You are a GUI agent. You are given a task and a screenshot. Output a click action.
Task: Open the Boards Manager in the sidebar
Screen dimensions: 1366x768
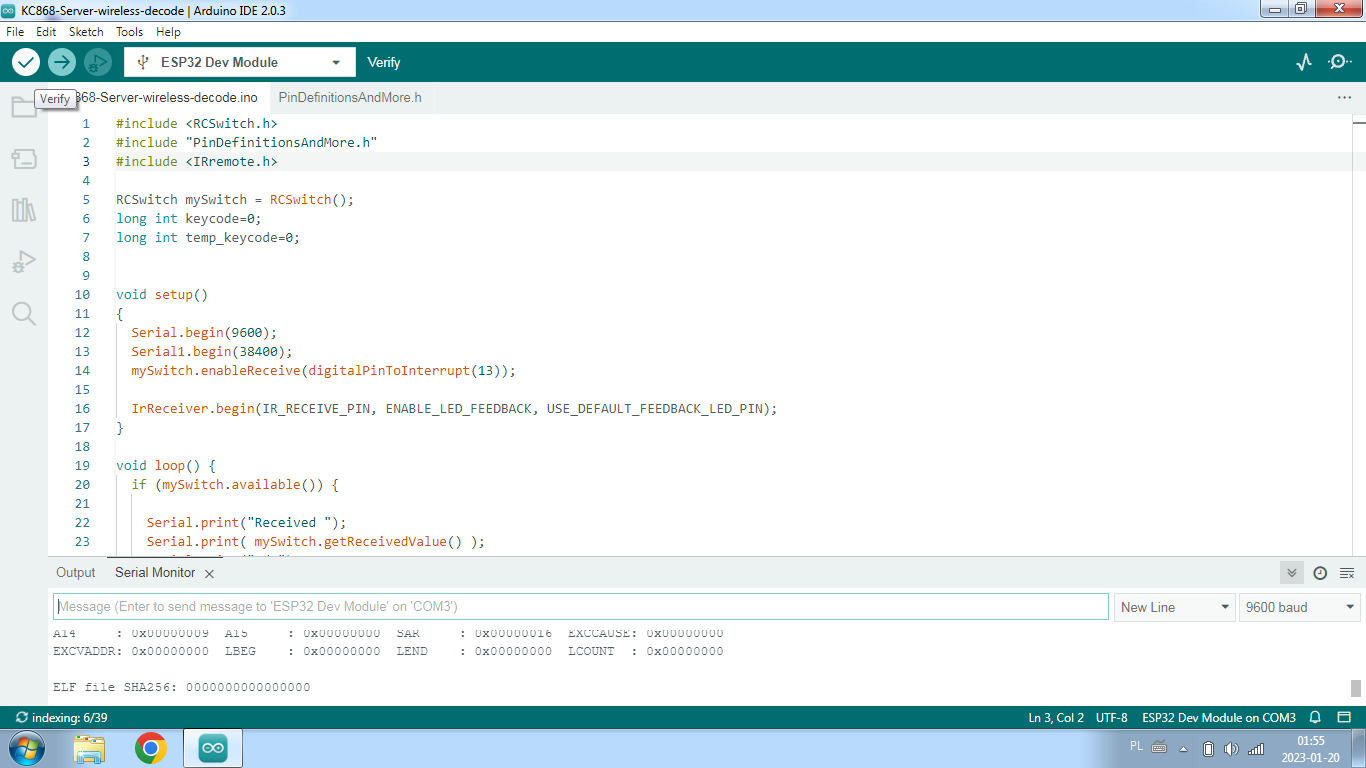point(24,158)
